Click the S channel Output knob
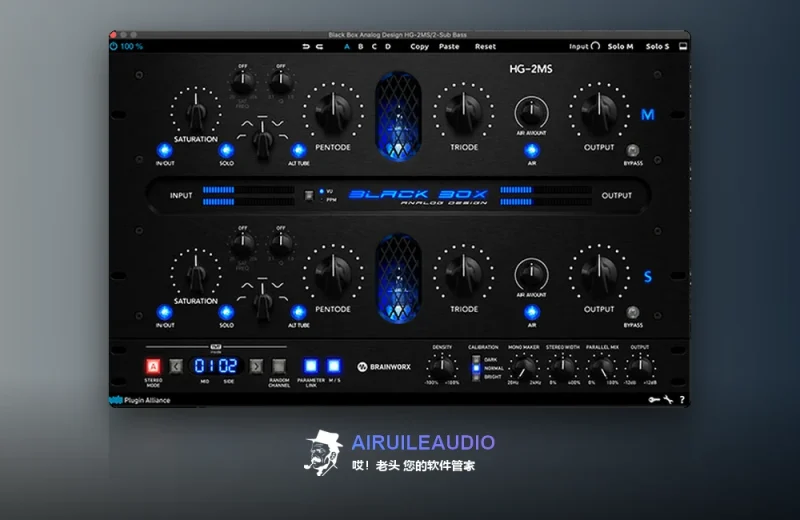 [x=599, y=273]
